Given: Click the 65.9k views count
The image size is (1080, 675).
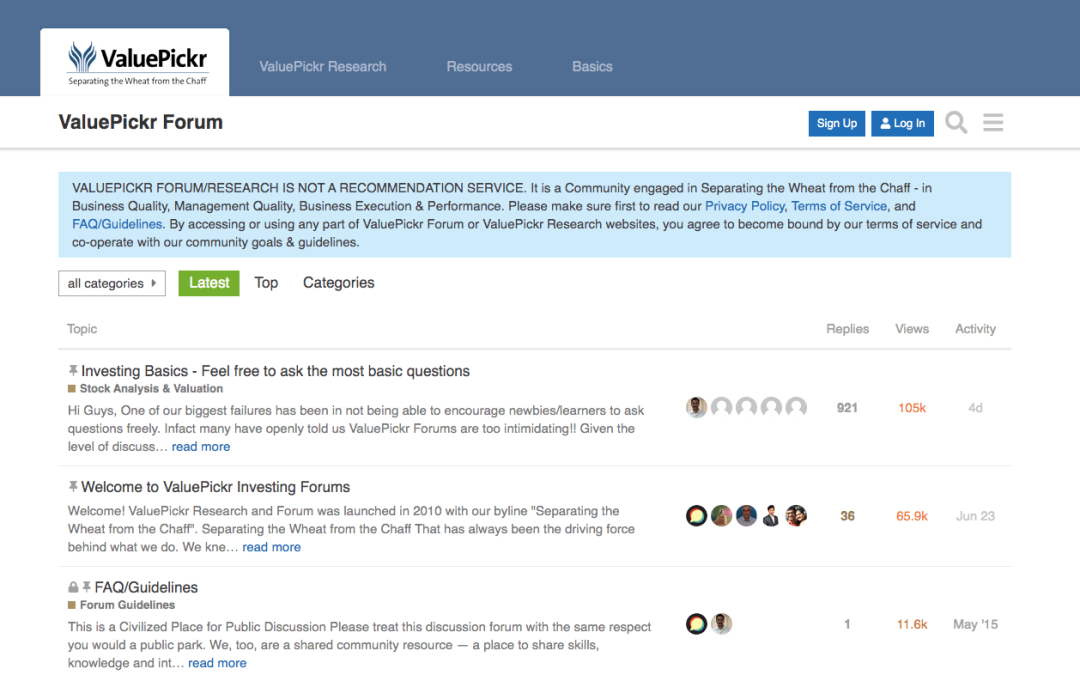Looking at the screenshot, I should pos(912,516).
